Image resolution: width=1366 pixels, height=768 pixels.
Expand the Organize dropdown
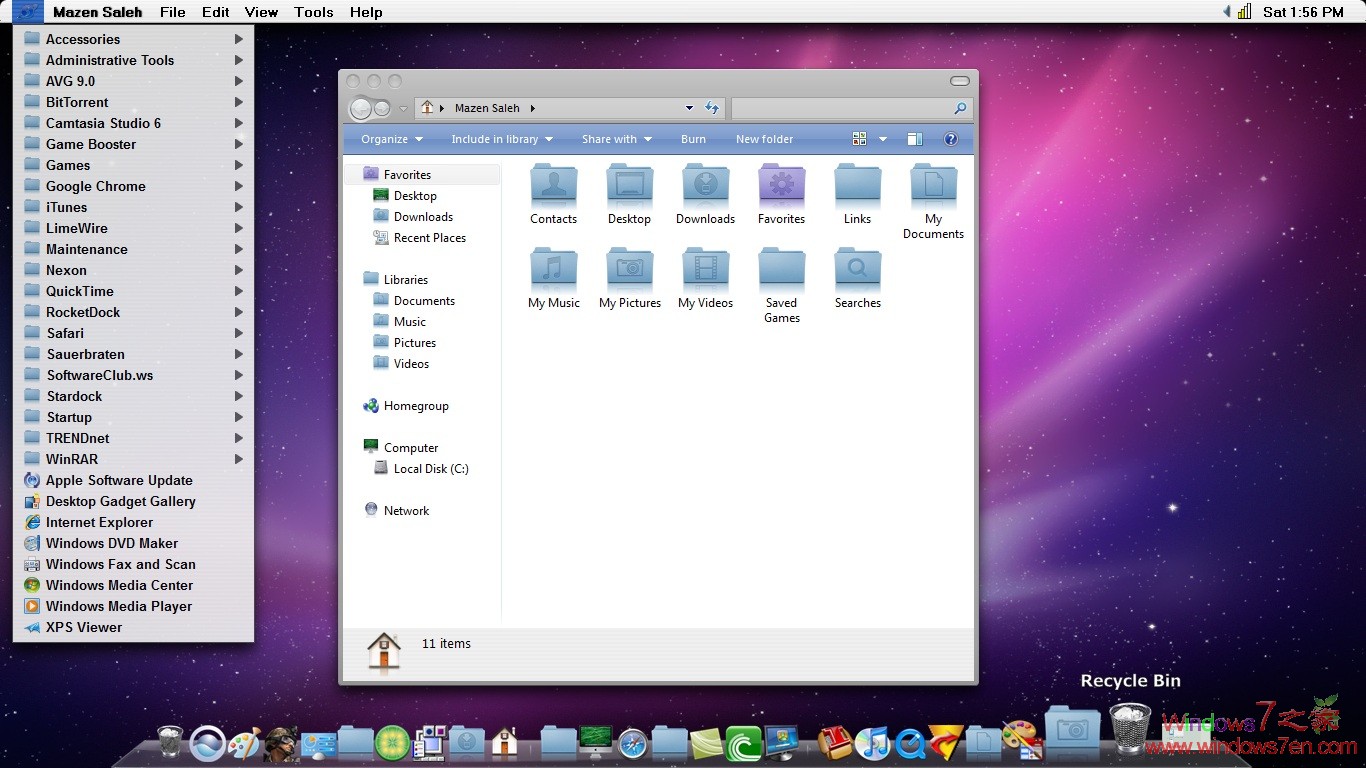point(390,139)
